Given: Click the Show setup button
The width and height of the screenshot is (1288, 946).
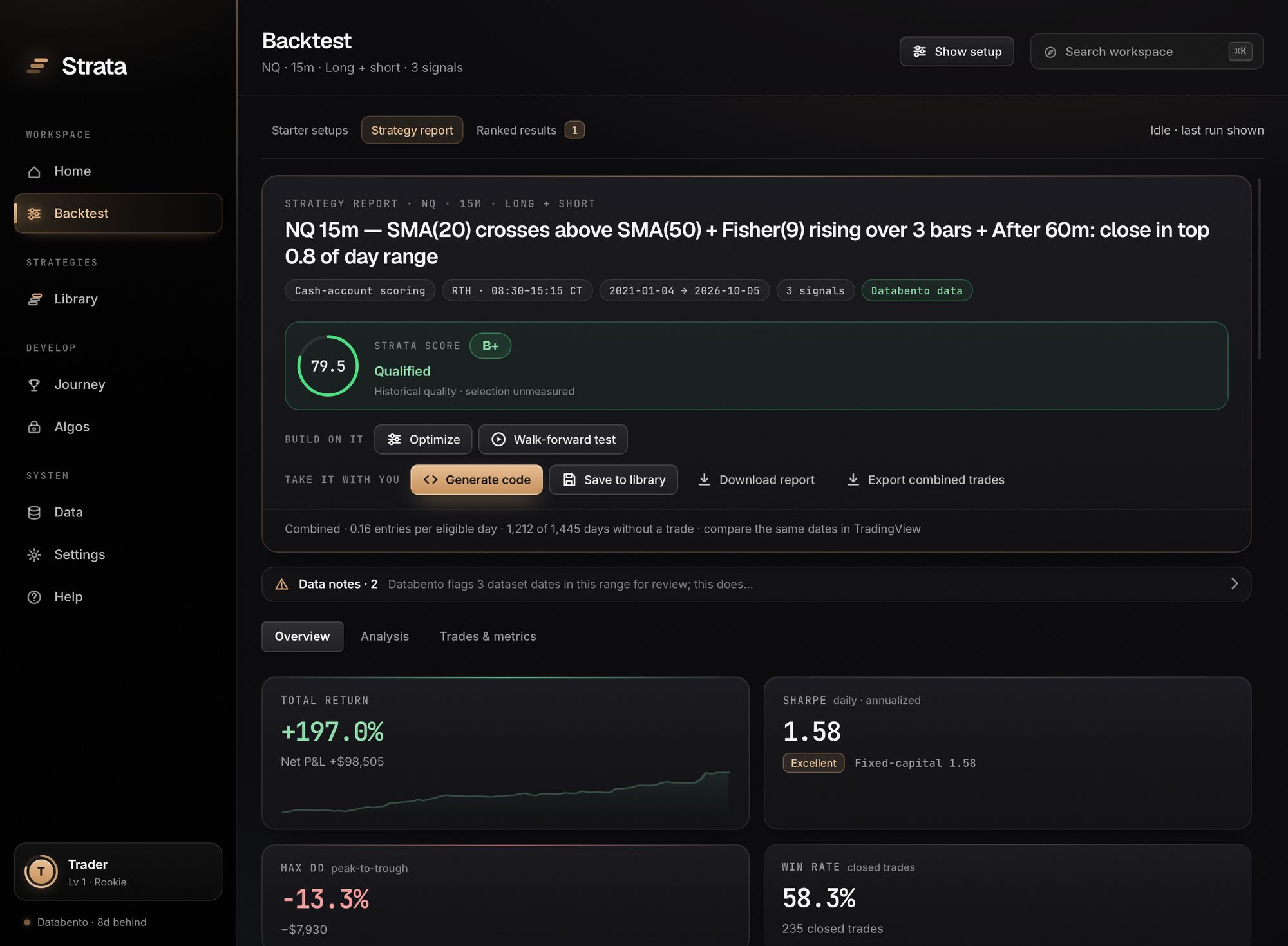Looking at the screenshot, I should [x=956, y=52].
